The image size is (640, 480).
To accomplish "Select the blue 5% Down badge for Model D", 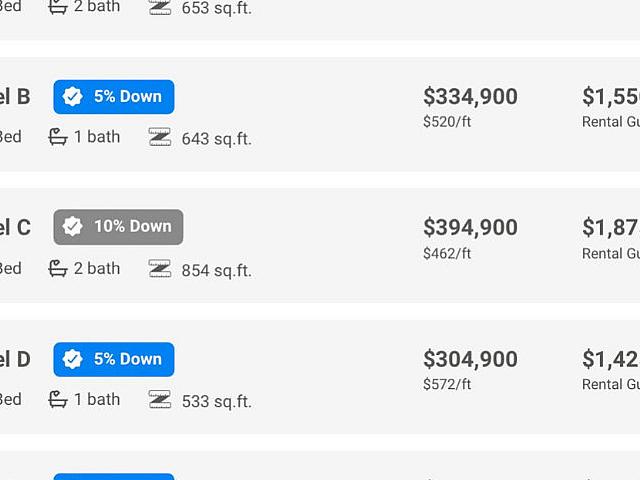I will (x=114, y=360).
